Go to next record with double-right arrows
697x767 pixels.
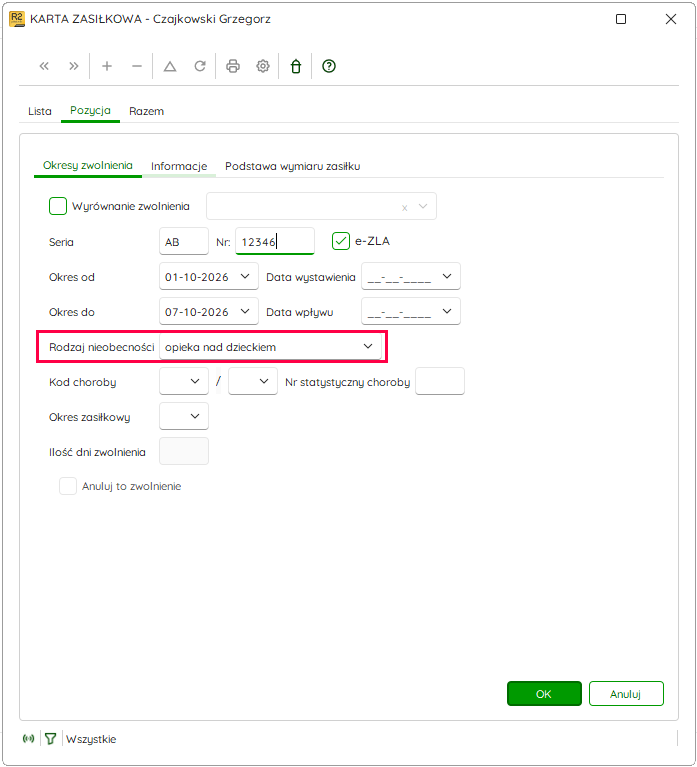74,66
